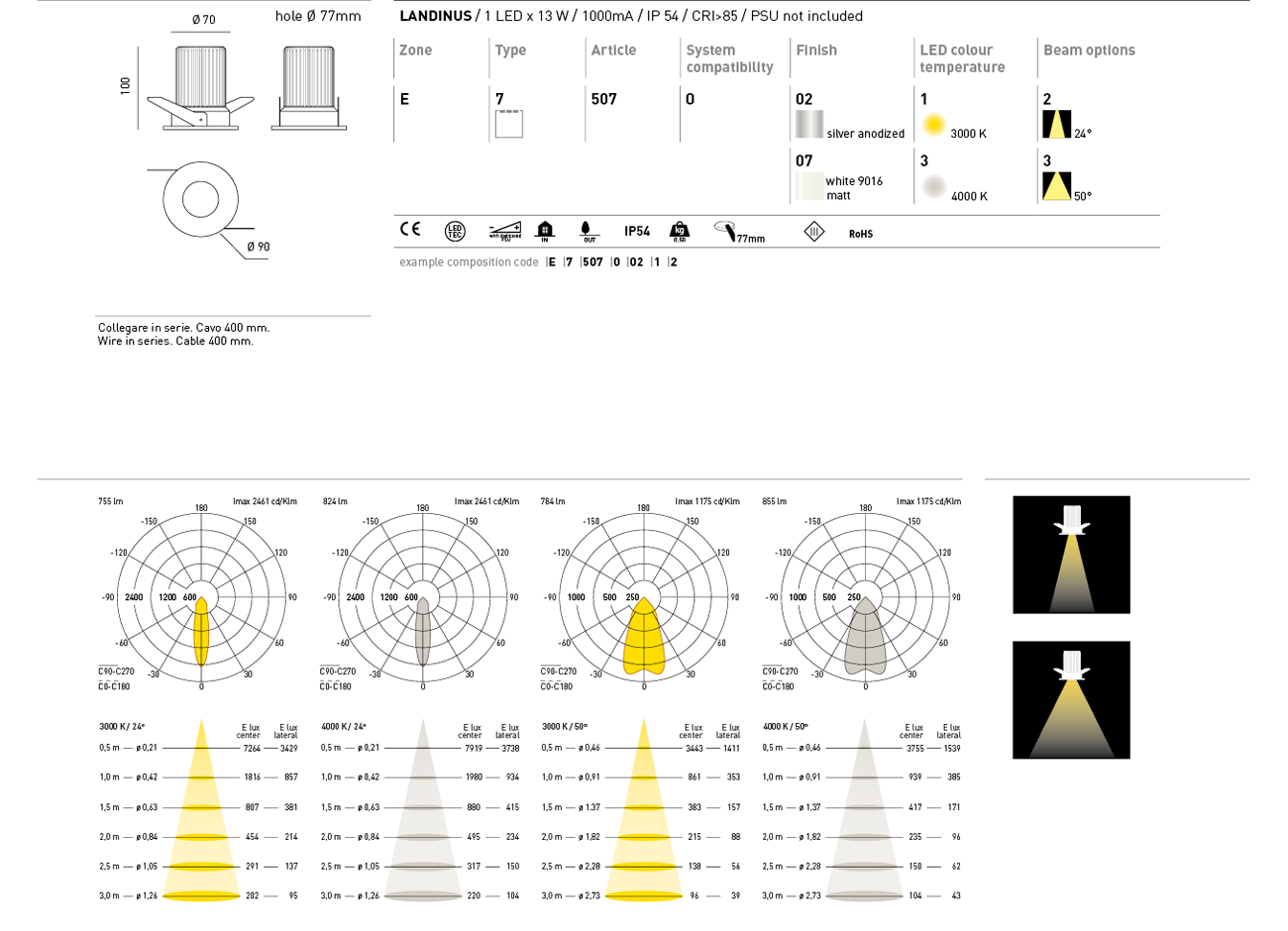Viewport: 1288px width, 931px height.
Task: Click the Ø 90 dimension label
Action: click(259, 247)
